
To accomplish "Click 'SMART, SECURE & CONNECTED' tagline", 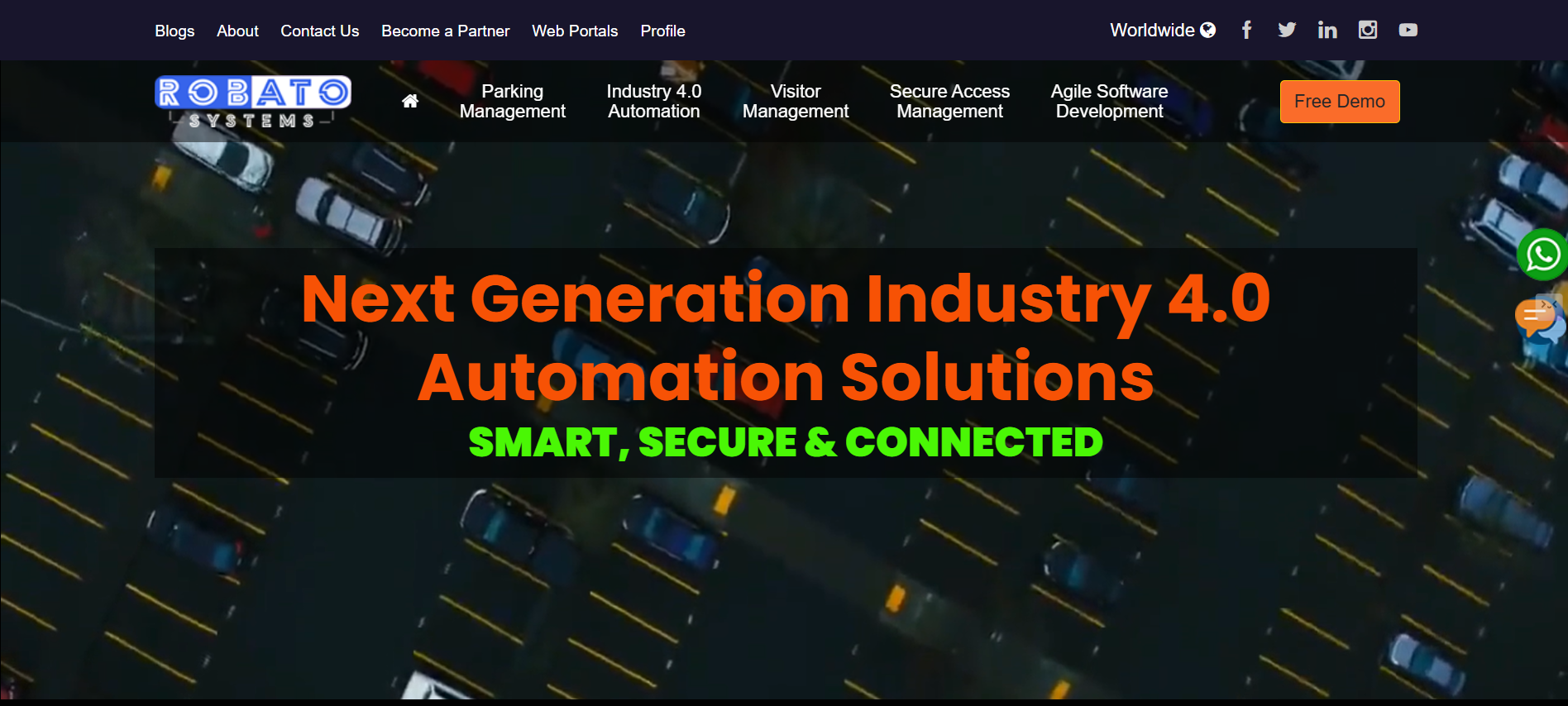I will tap(786, 441).
